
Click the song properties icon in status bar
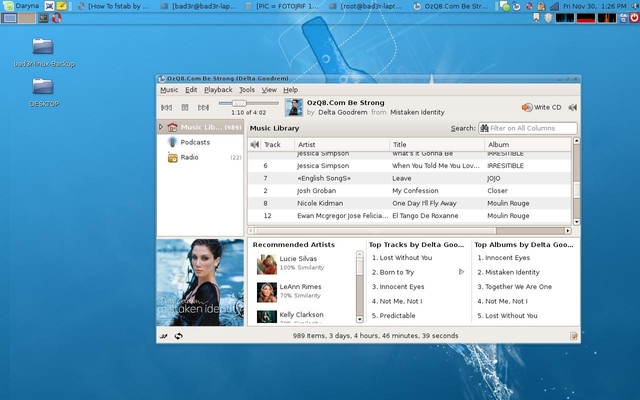point(574,336)
